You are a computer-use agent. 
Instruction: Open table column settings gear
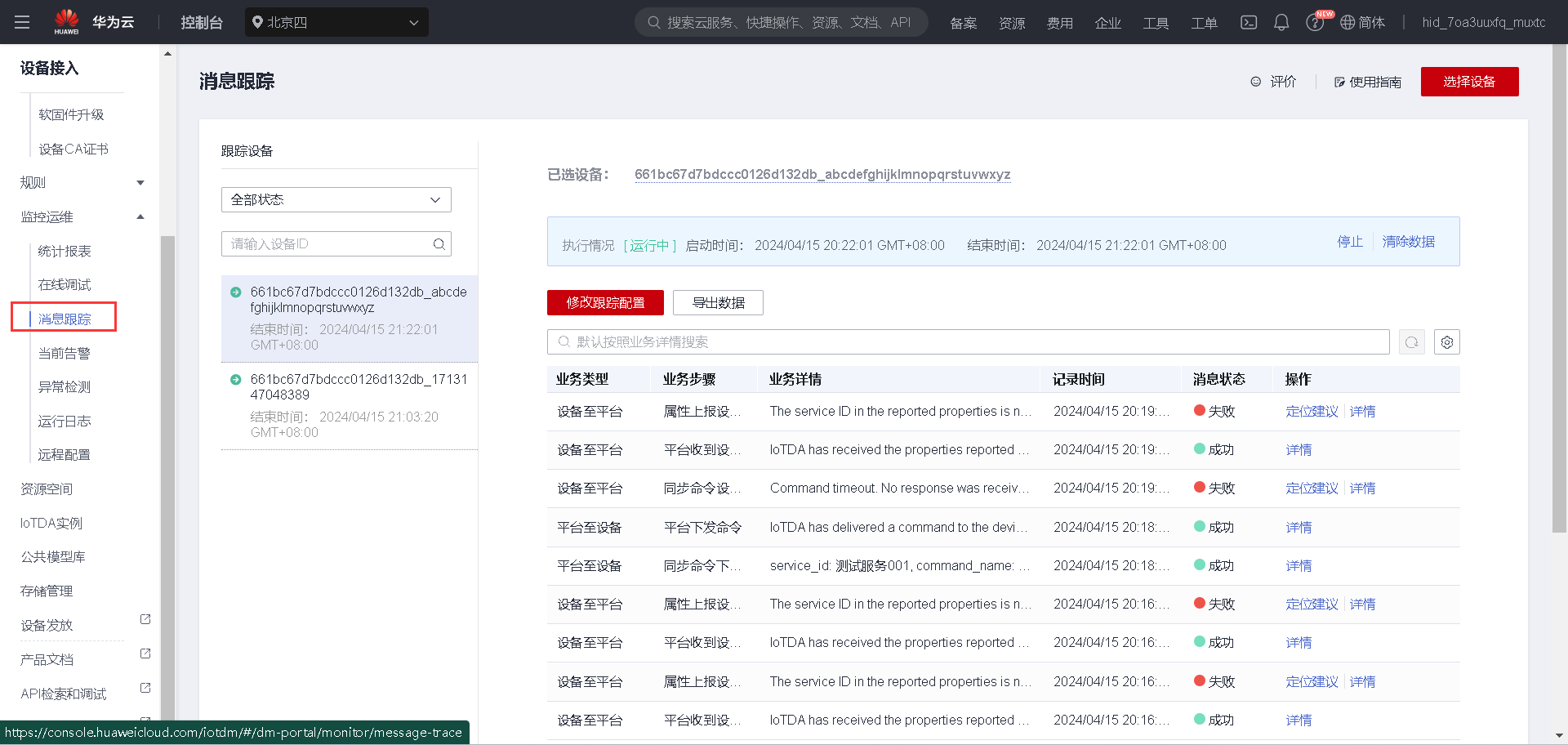pyautogui.click(x=1447, y=342)
